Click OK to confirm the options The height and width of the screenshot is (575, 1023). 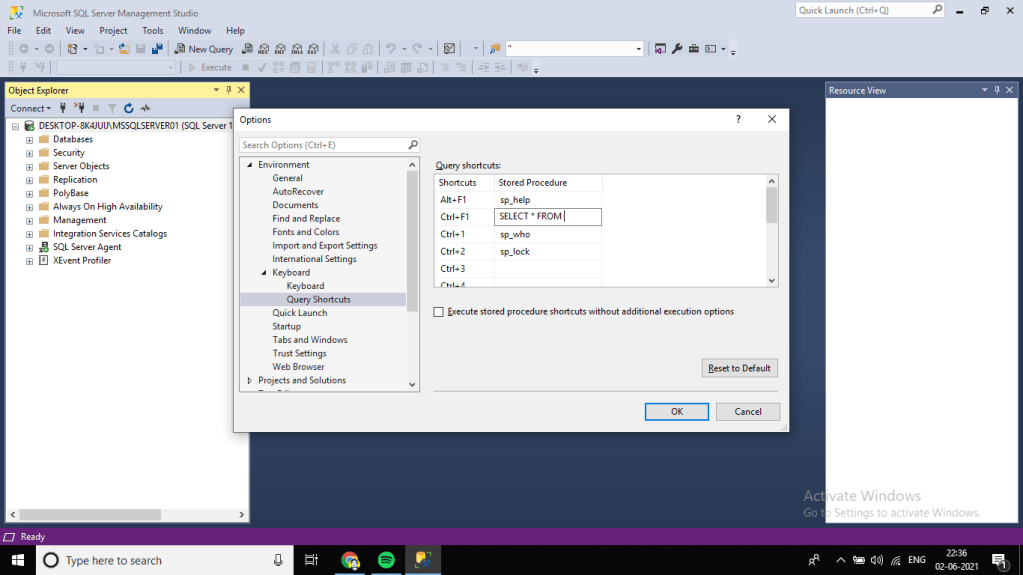click(676, 411)
